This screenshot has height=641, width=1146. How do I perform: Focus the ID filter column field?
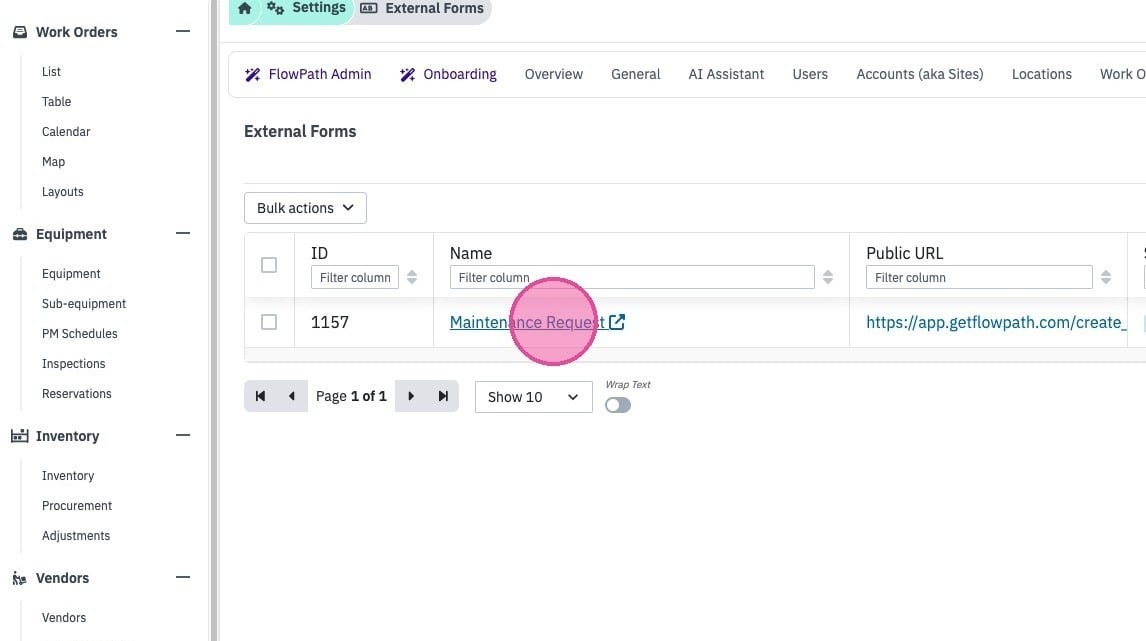click(354, 277)
